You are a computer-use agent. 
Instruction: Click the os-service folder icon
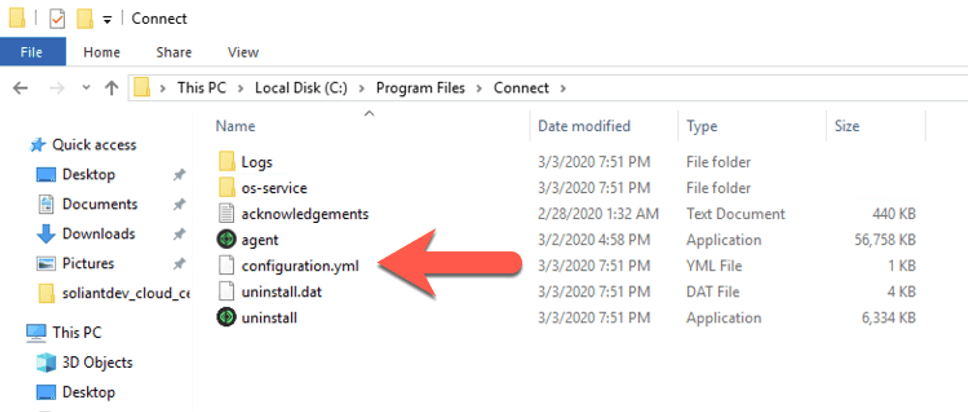click(x=227, y=188)
